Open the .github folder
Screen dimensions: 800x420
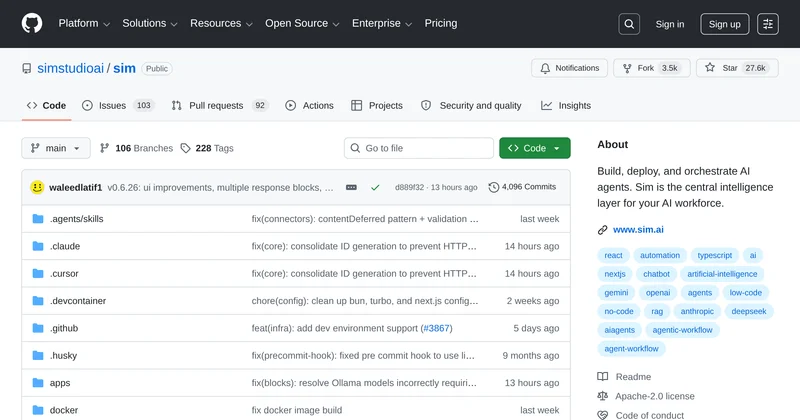pos(64,328)
